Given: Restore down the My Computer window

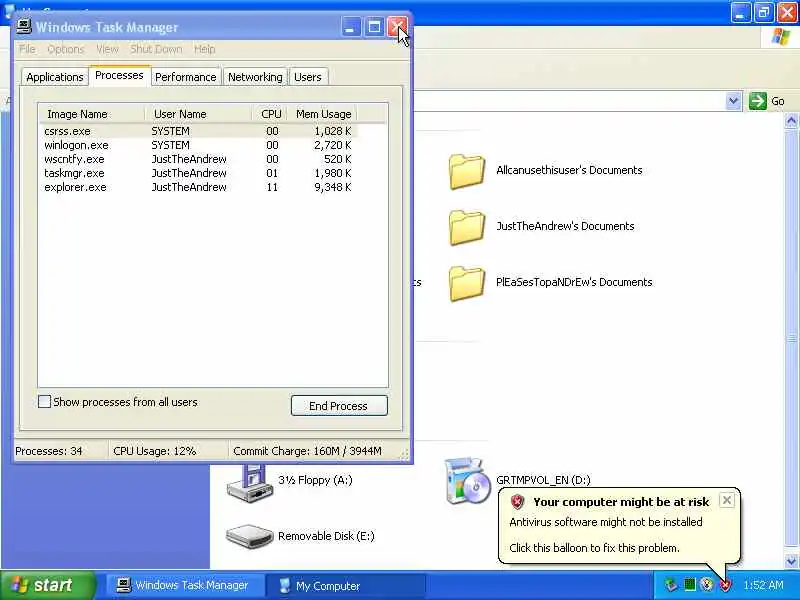Looking at the screenshot, I should point(764,12).
